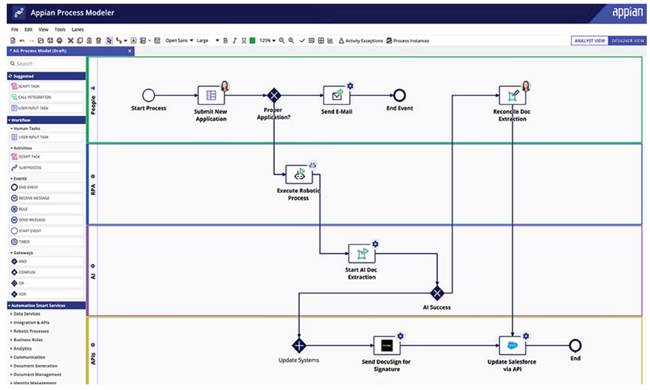The image size is (650, 390).
Task: Click the green color swatch in toolbar
Action: pyautogui.click(x=252, y=41)
